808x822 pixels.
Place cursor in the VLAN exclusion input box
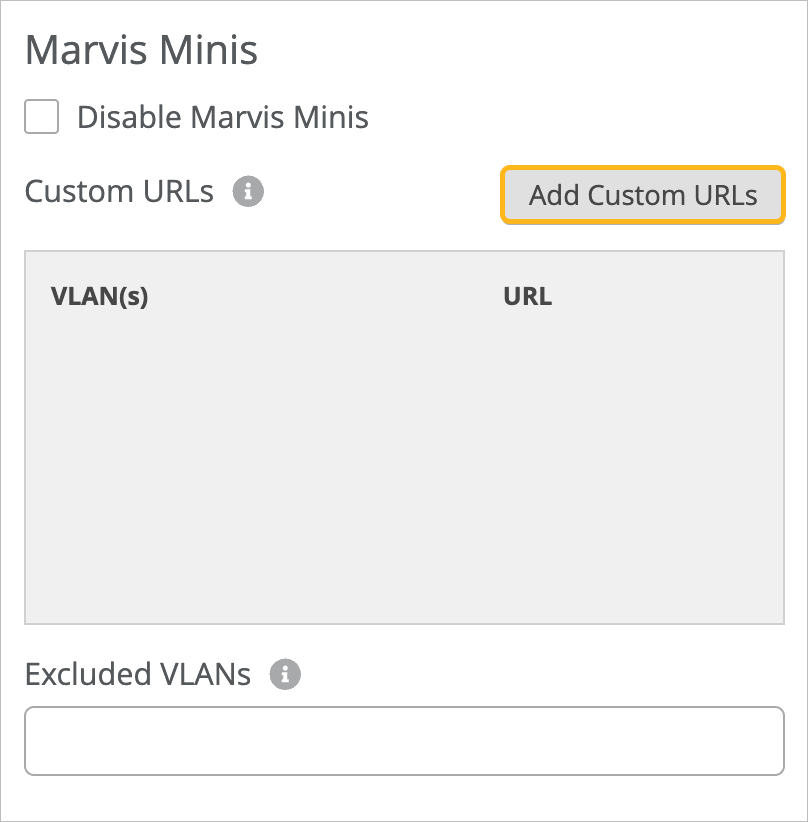click(x=404, y=741)
